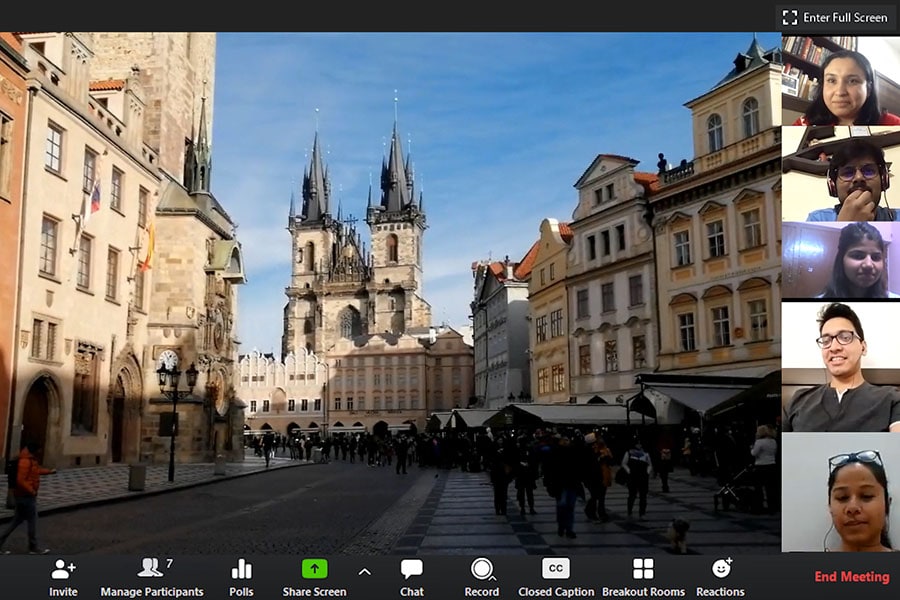This screenshot has width=900, height=600.
Task: Select video of man in gray shirt
Action: 840,366
